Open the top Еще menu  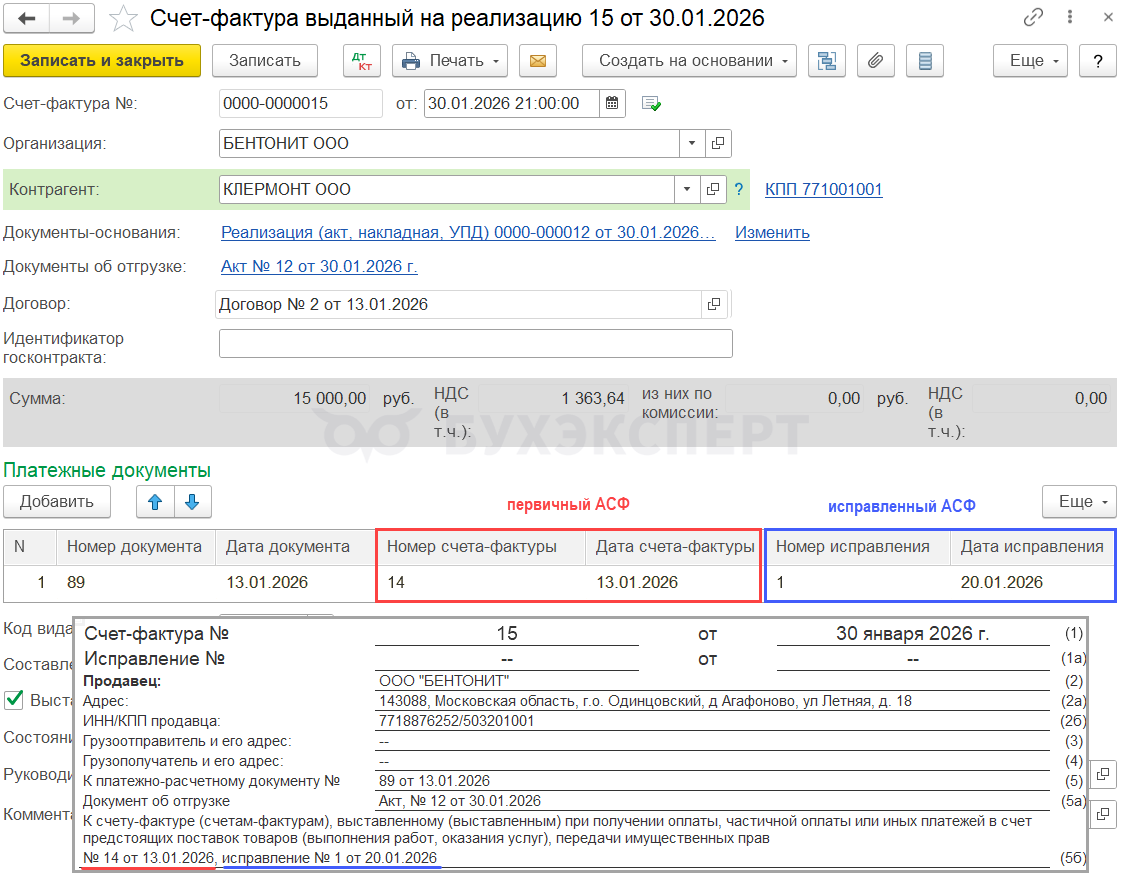(1030, 61)
